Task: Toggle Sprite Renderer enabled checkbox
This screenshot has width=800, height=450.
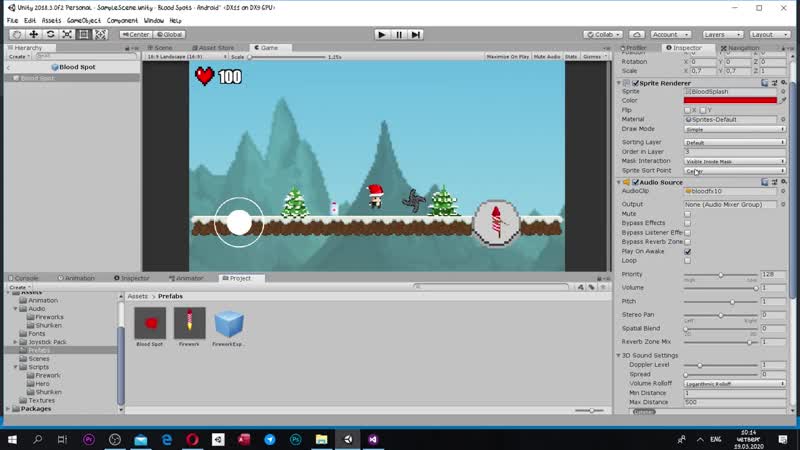Action: [x=635, y=83]
